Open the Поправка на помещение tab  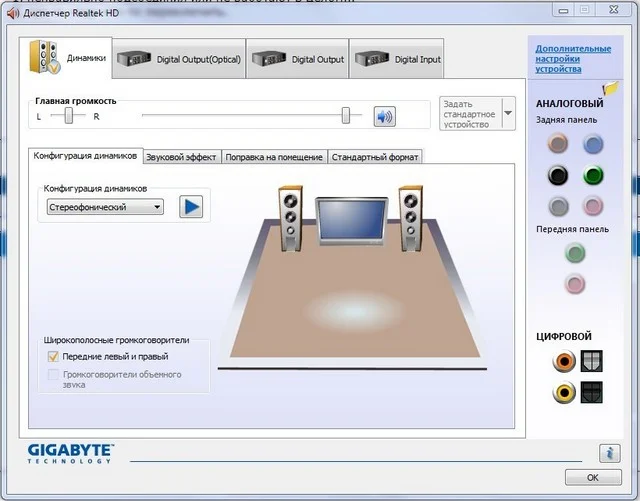[x=274, y=157]
